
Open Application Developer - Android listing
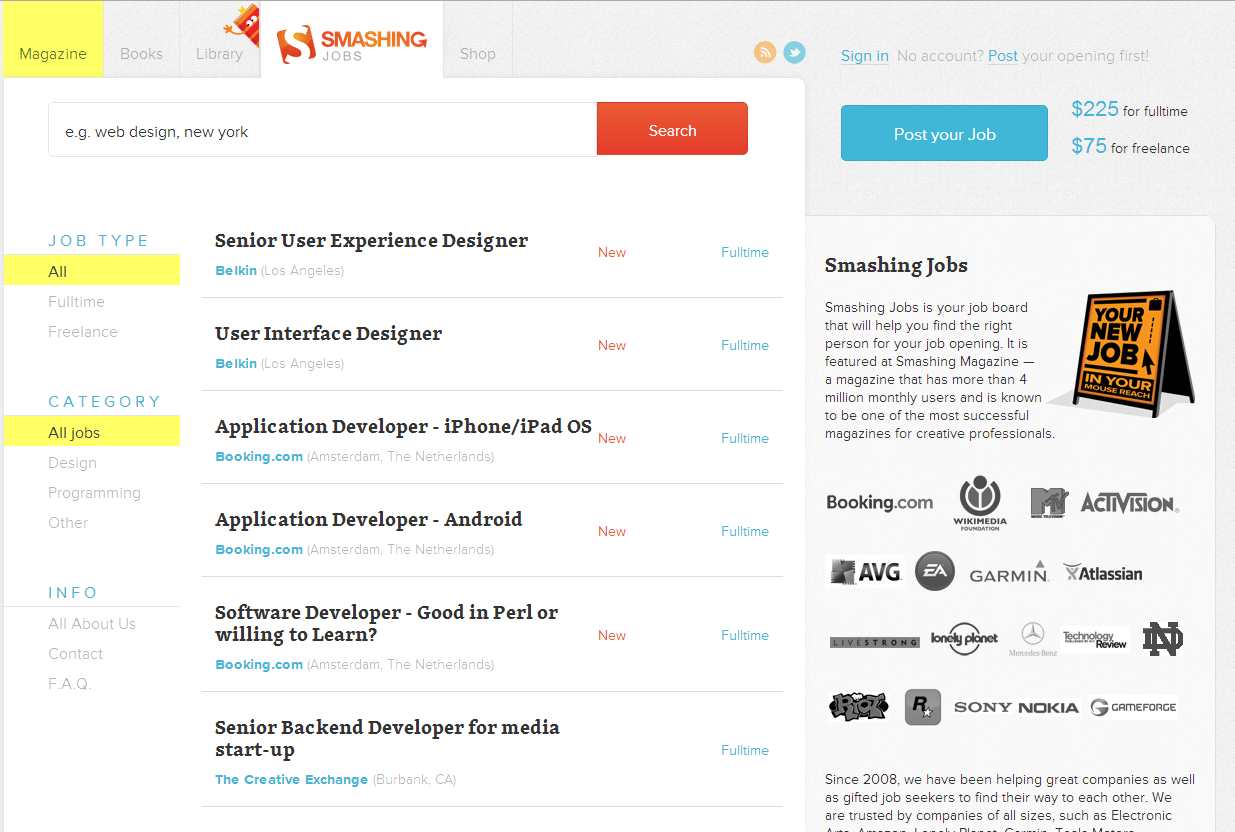pyautogui.click(x=368, y=519)
